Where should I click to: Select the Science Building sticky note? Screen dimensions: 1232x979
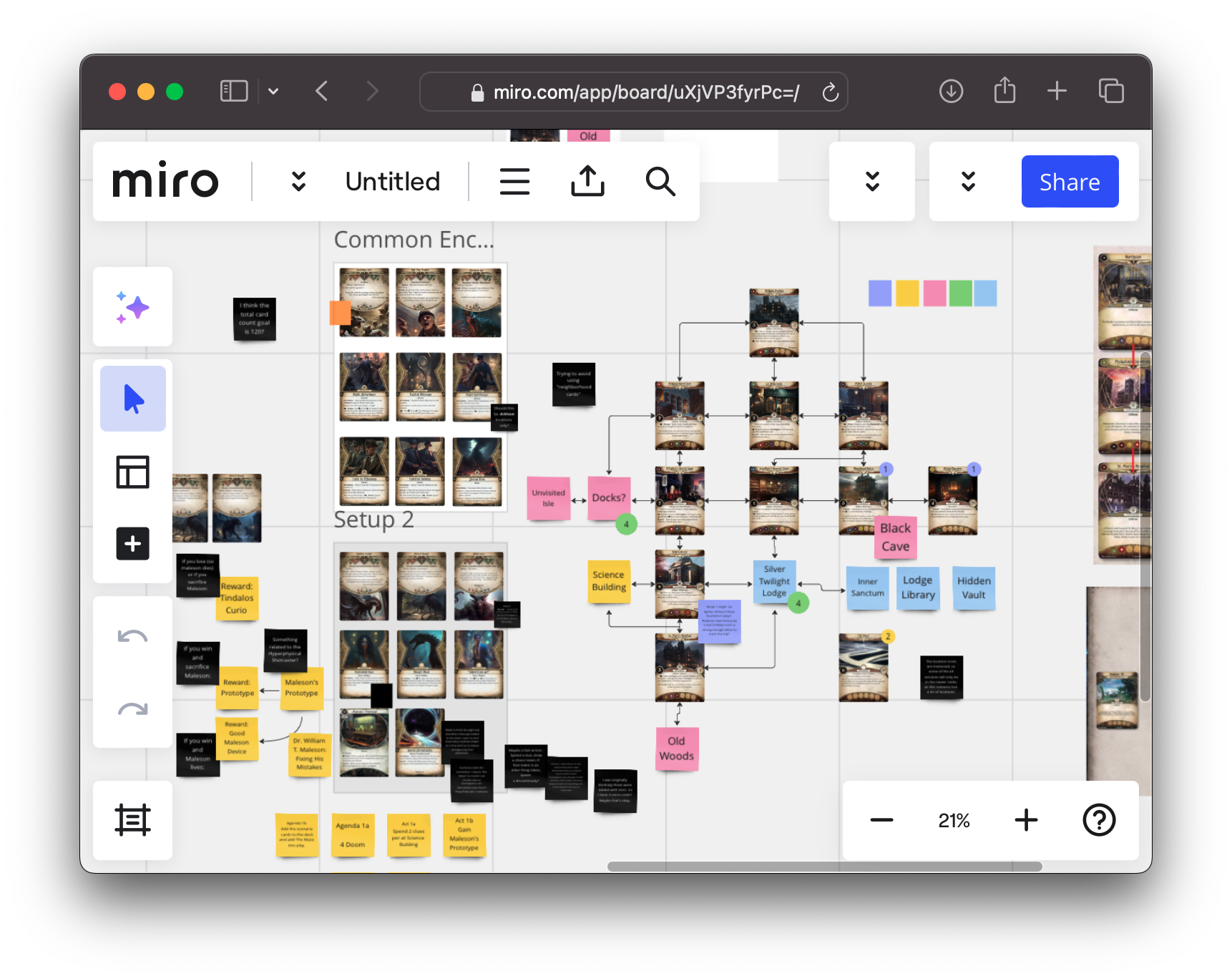click(609, 581)
